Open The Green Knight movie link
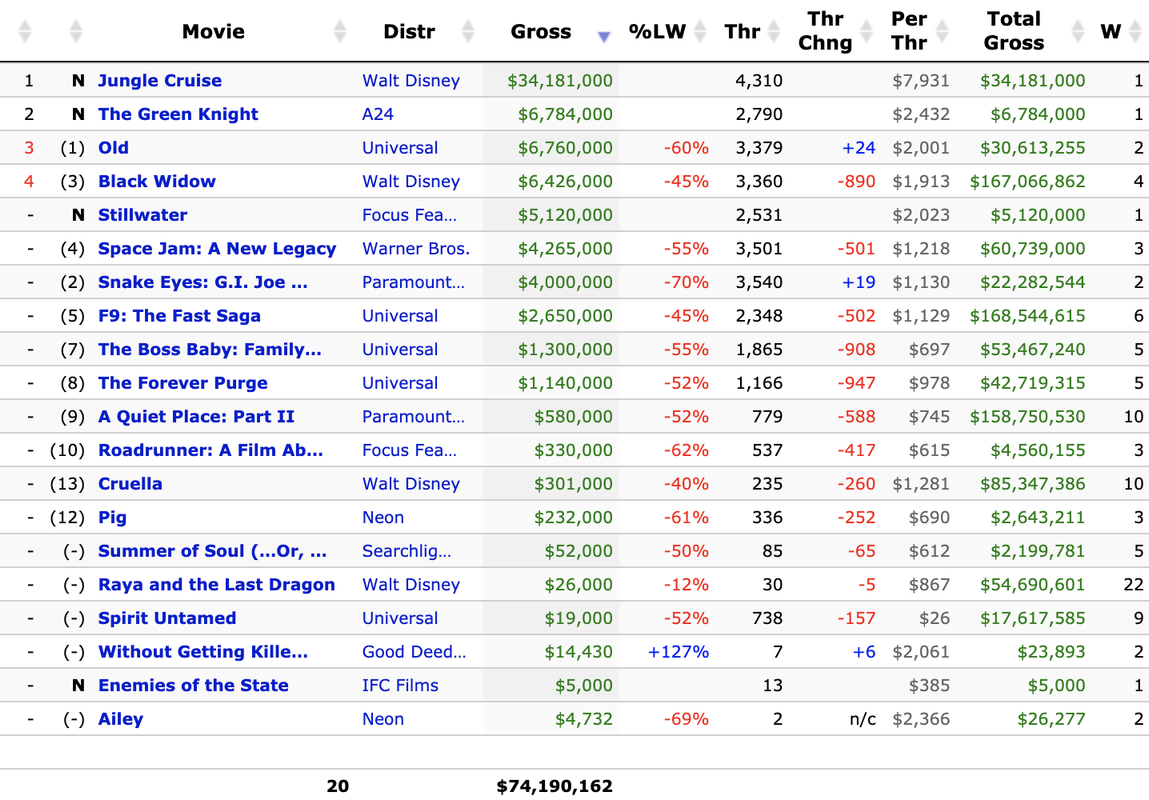Image resolution: width=1149 pixels, height=800 pixels. [x=178, y=114]
